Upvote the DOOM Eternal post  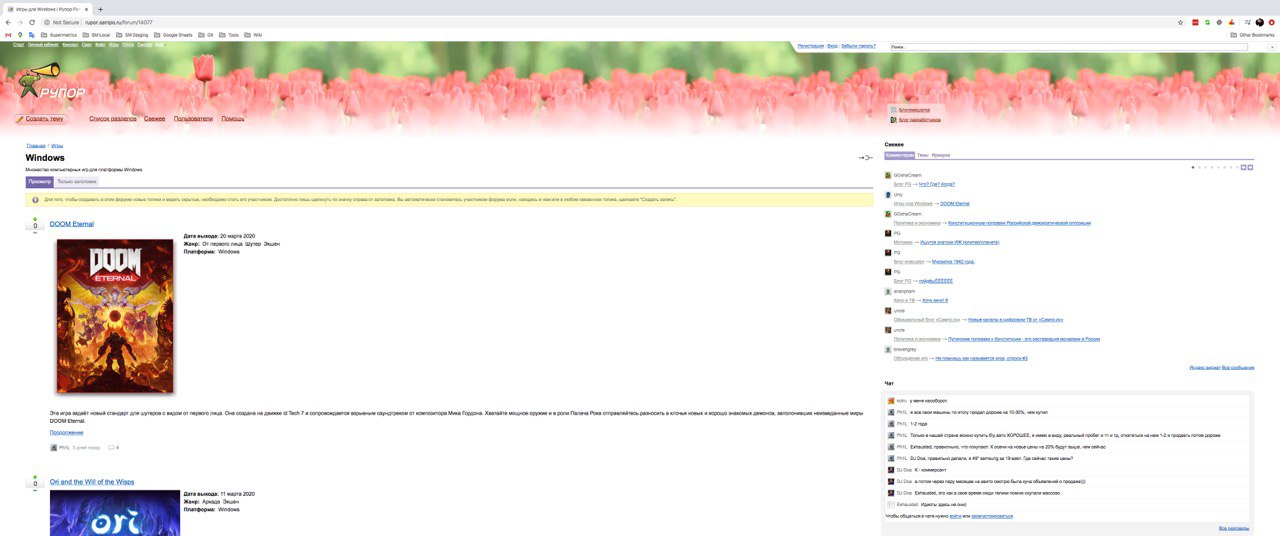click(35, 218)
